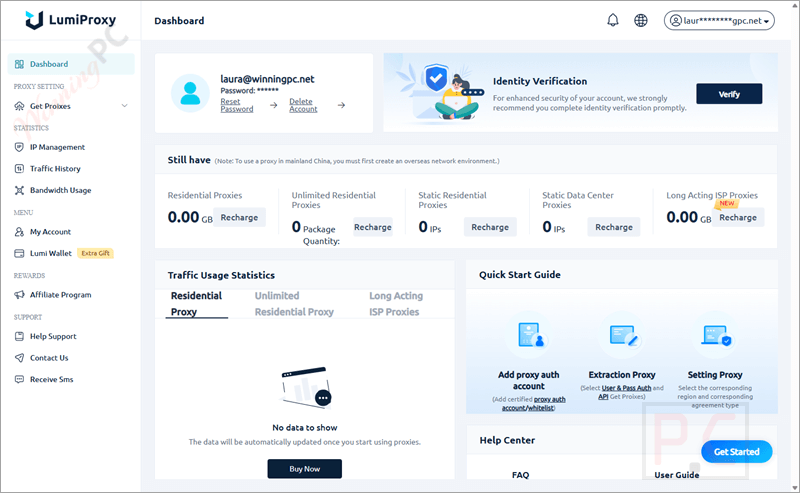Screen dimensions: 800x493
Task: Click the user avatar icon in header
Action: tap(676, 20)
